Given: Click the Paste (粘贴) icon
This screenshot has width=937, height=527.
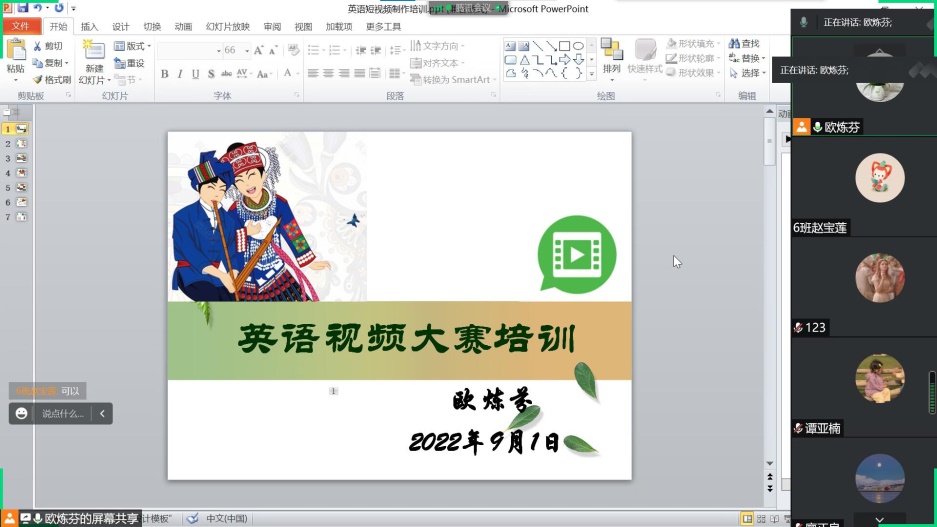Looking at the screenshot, I should tap(15, 50).
